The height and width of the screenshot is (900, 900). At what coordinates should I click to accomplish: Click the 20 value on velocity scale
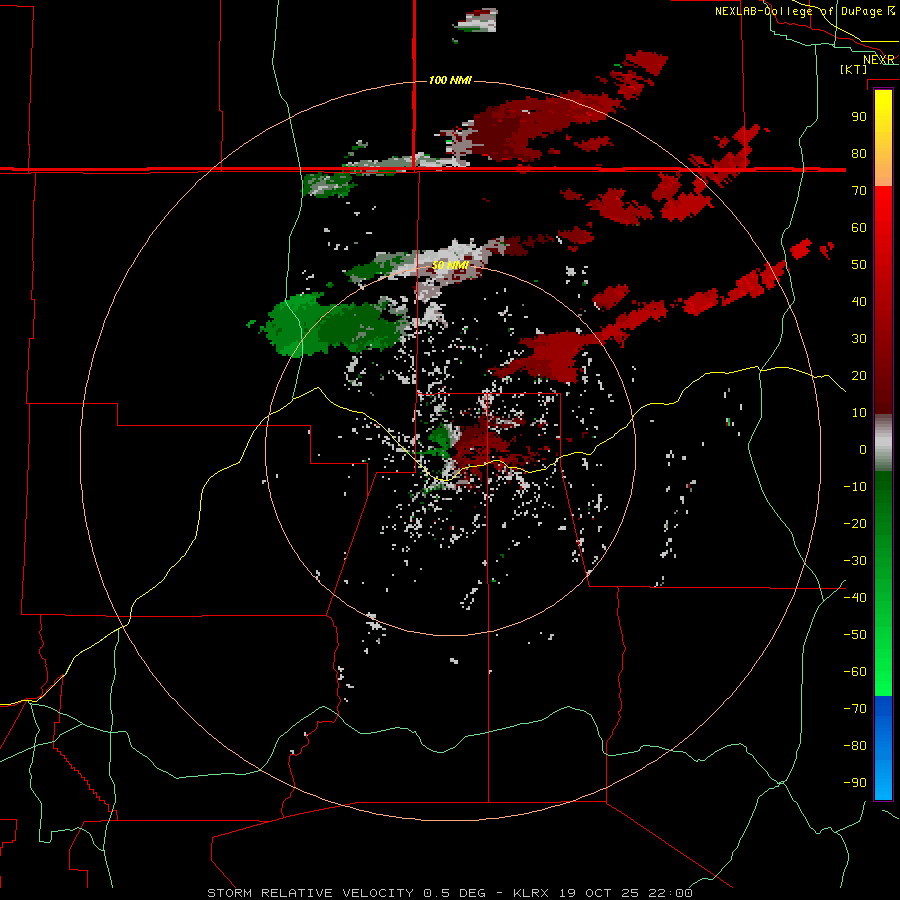click(859, 375)
